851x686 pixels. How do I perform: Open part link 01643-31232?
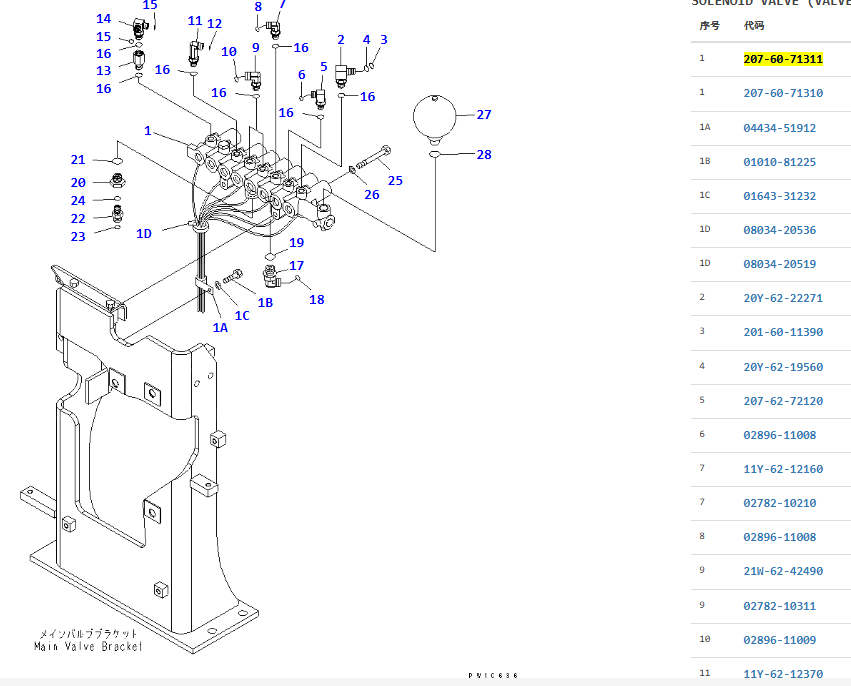(779, 196)
